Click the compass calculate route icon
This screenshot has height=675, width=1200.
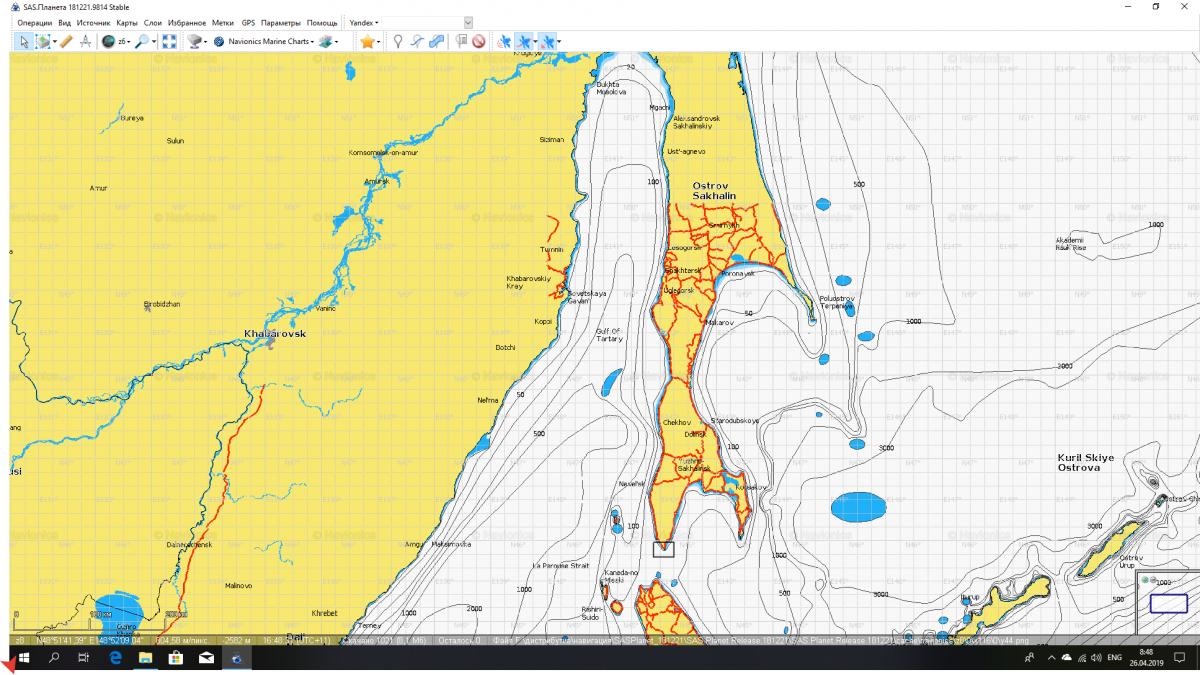[x=85, y=41]
